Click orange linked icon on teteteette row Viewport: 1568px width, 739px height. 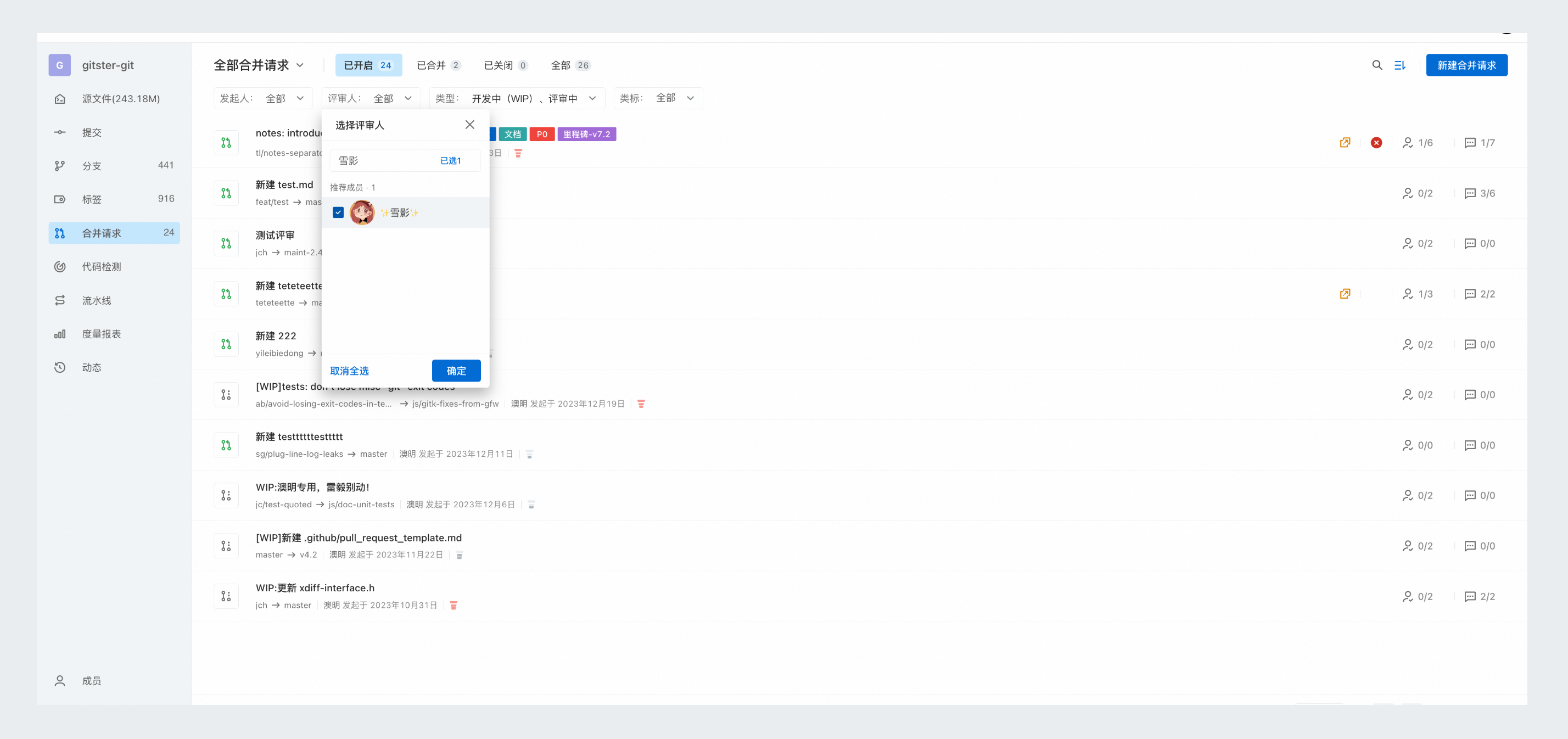click(x=1345, y=294)
